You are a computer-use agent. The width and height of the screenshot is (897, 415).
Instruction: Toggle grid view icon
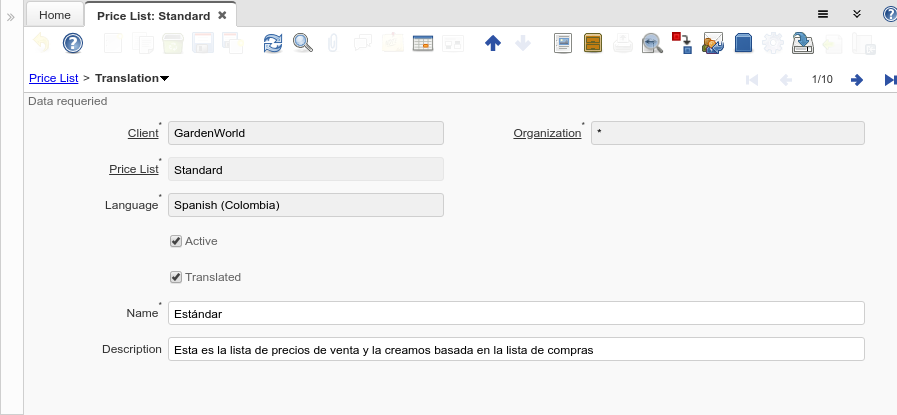[x=422, y=43]
